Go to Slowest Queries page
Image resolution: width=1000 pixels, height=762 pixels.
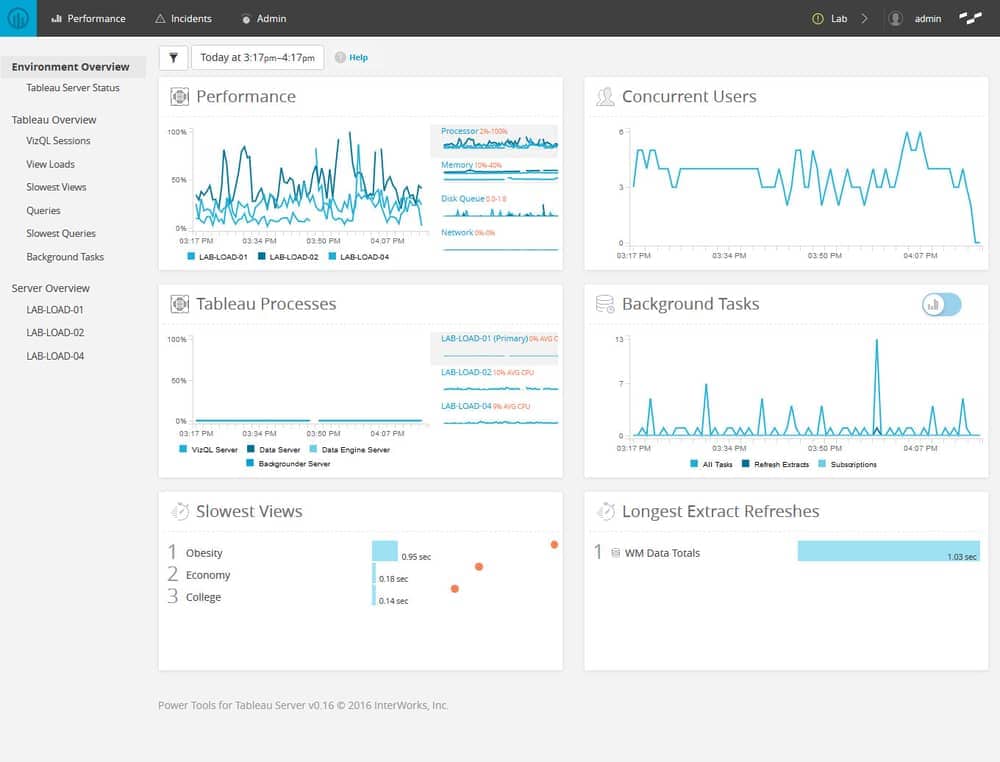coord(61,234)
